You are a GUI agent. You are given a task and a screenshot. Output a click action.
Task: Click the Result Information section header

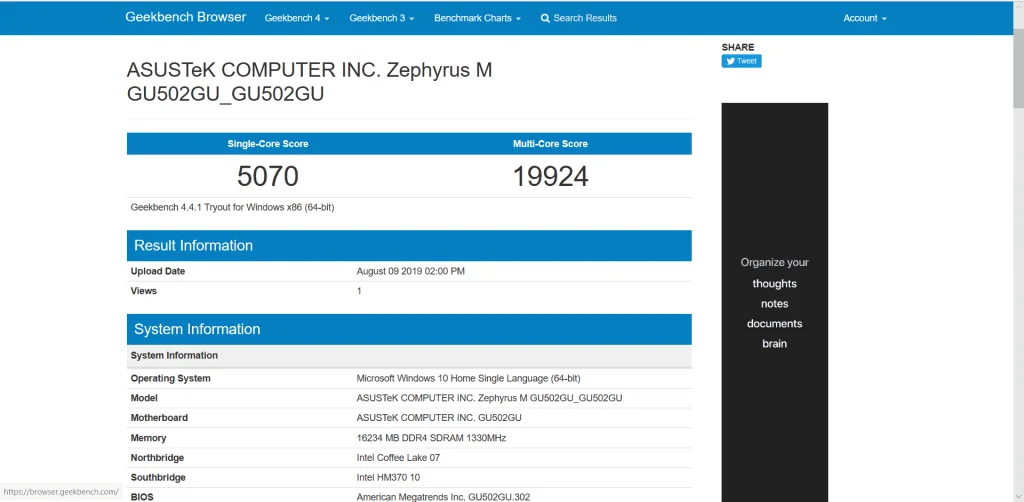coord(409,245)
